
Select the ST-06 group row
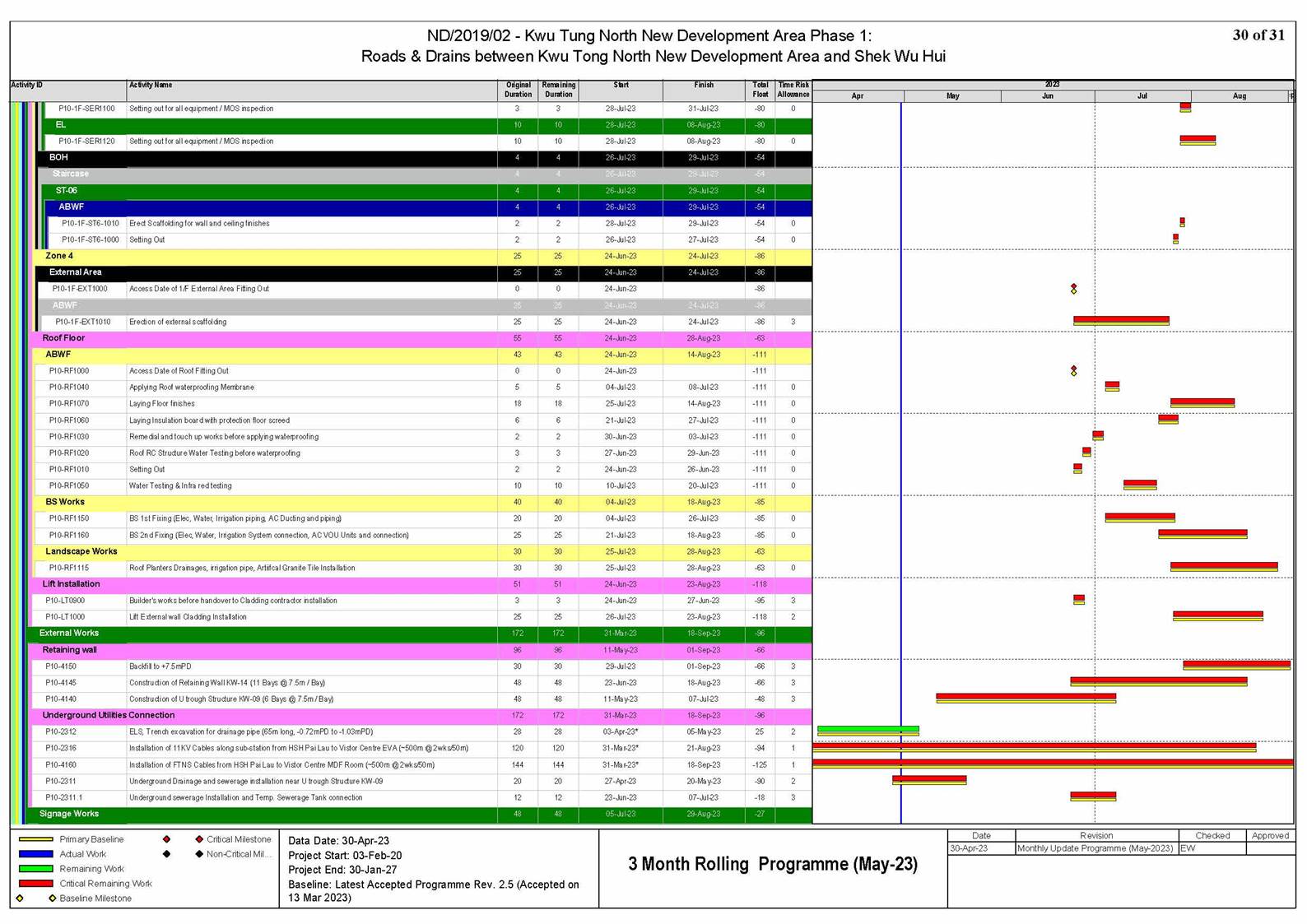(428, 190)
